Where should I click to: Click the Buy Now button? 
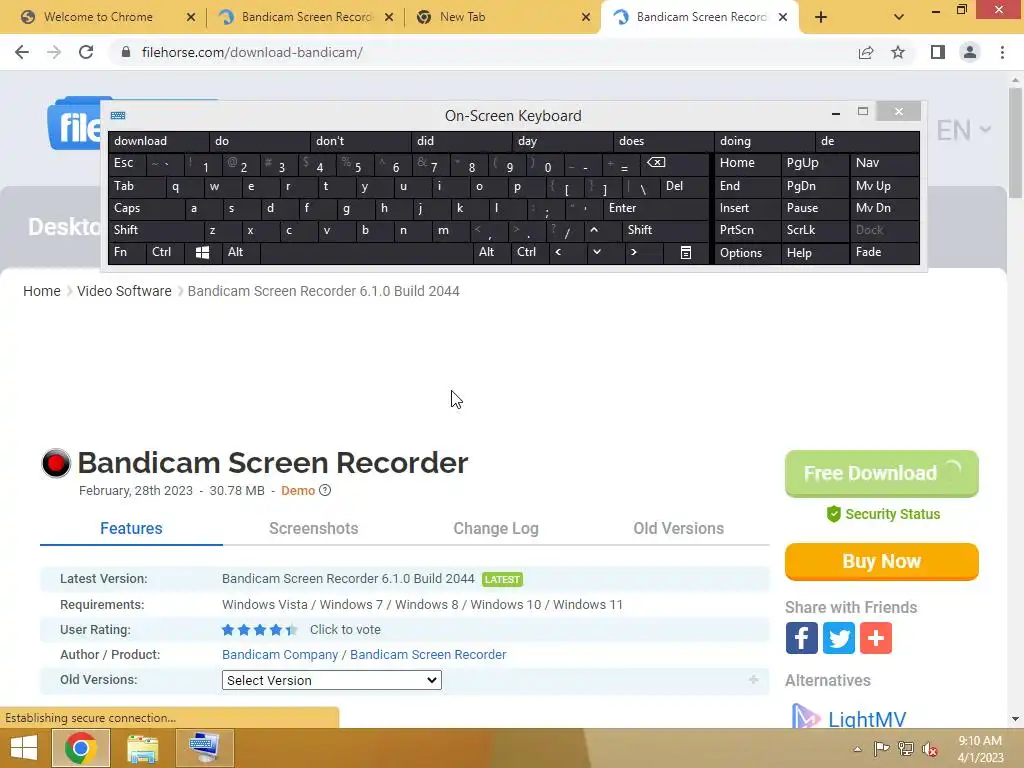click(x=882, y=562)
